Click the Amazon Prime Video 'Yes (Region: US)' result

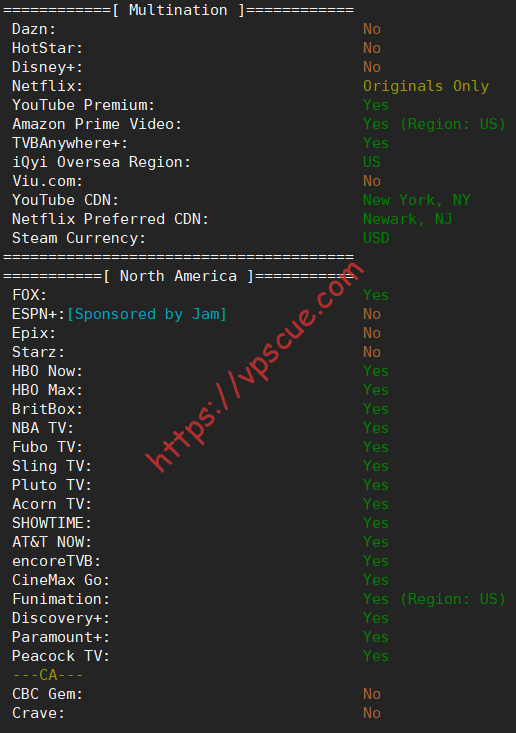434,124
